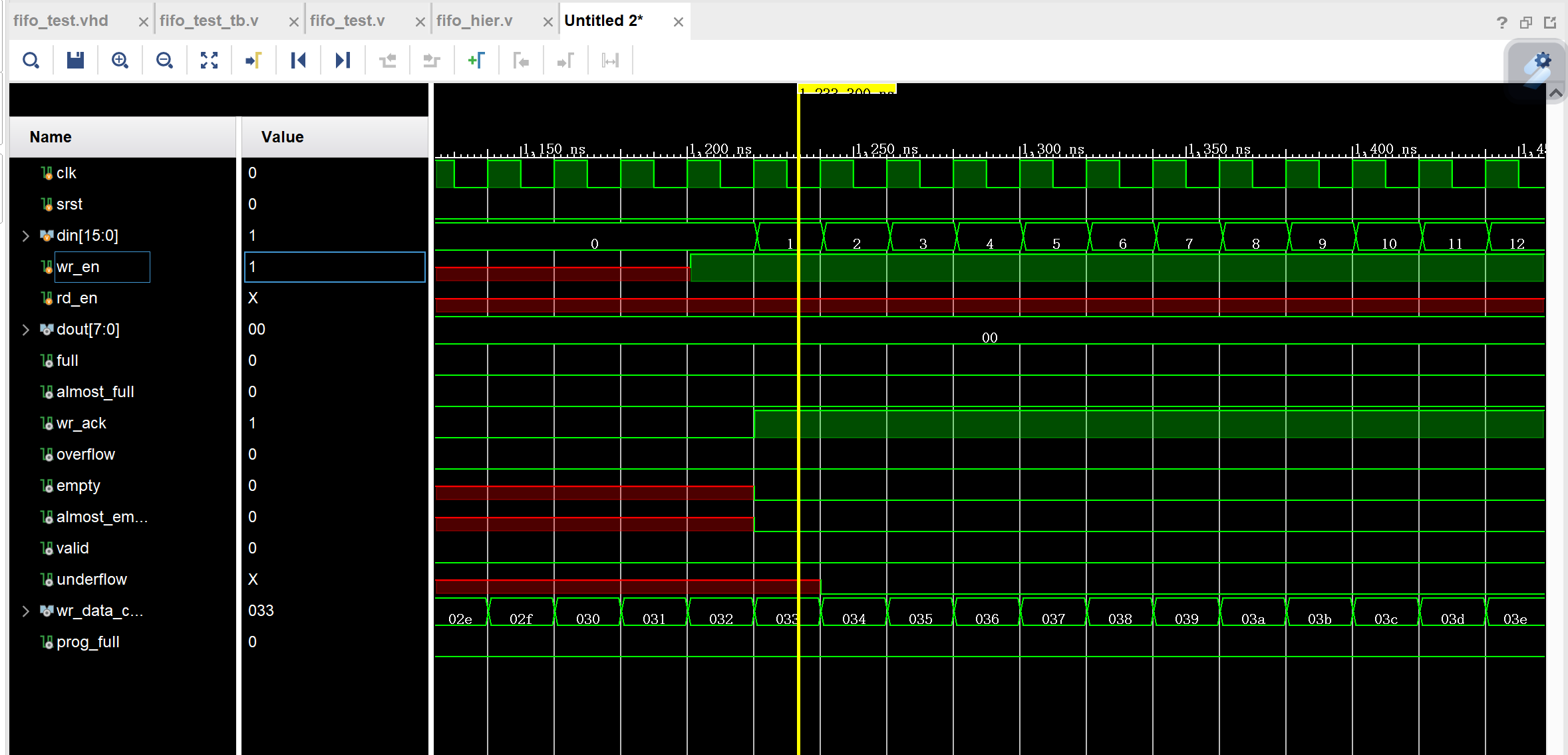Select the Zoom In tool
This screenshot has height=755, width=1568.
pyautogui.click(x=120, y=60)
